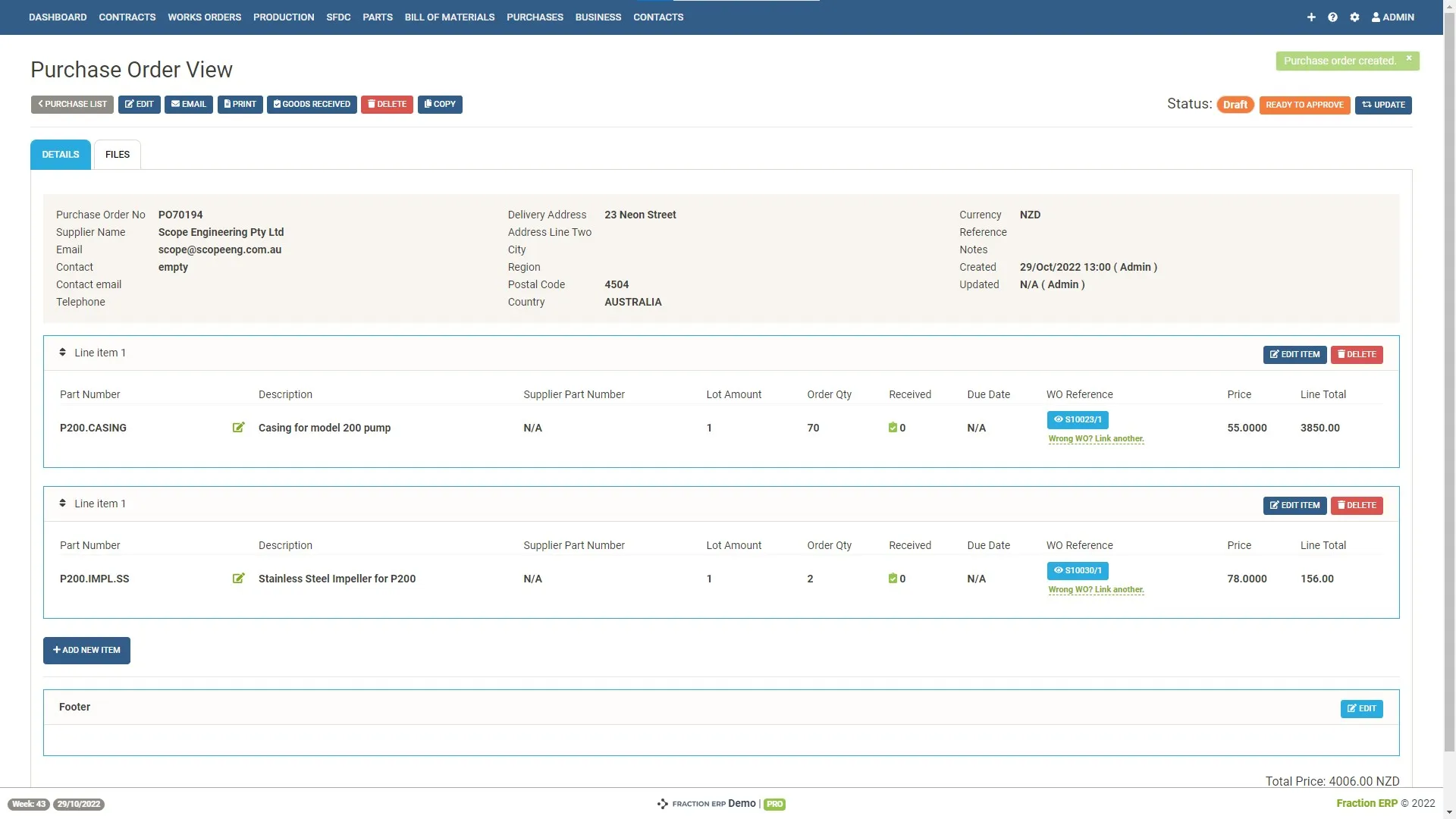Toggle the checkmark received status for P200.IMPL.SS
Screen dimensions: 1456x819
893,578
